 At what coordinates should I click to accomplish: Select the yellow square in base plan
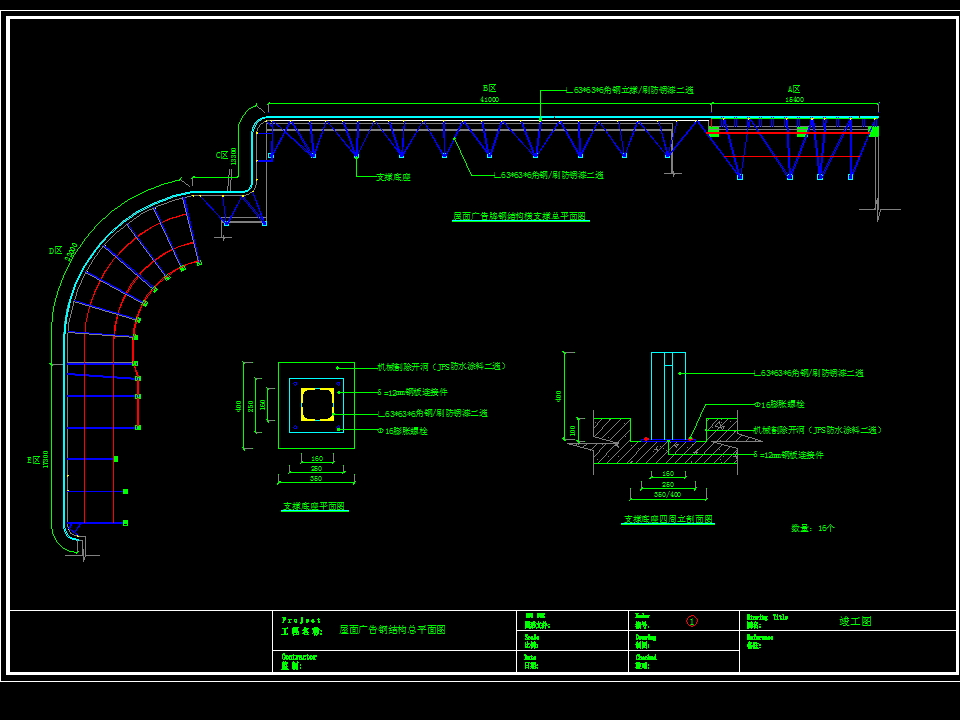(316, 405)
